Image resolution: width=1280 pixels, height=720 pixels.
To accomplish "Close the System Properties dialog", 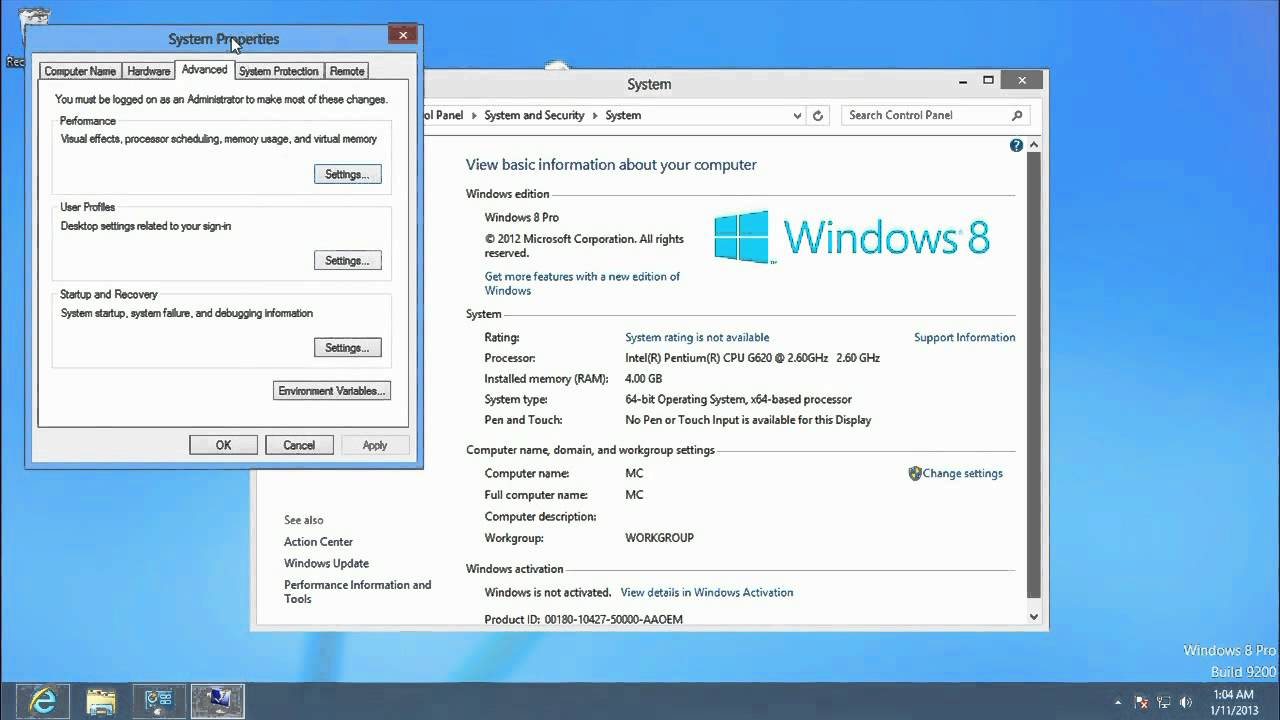I will click(403, 35).
